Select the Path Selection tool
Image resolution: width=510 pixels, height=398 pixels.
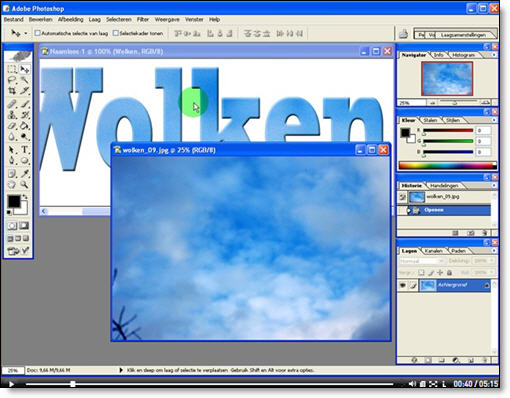(x=12, y=150)
